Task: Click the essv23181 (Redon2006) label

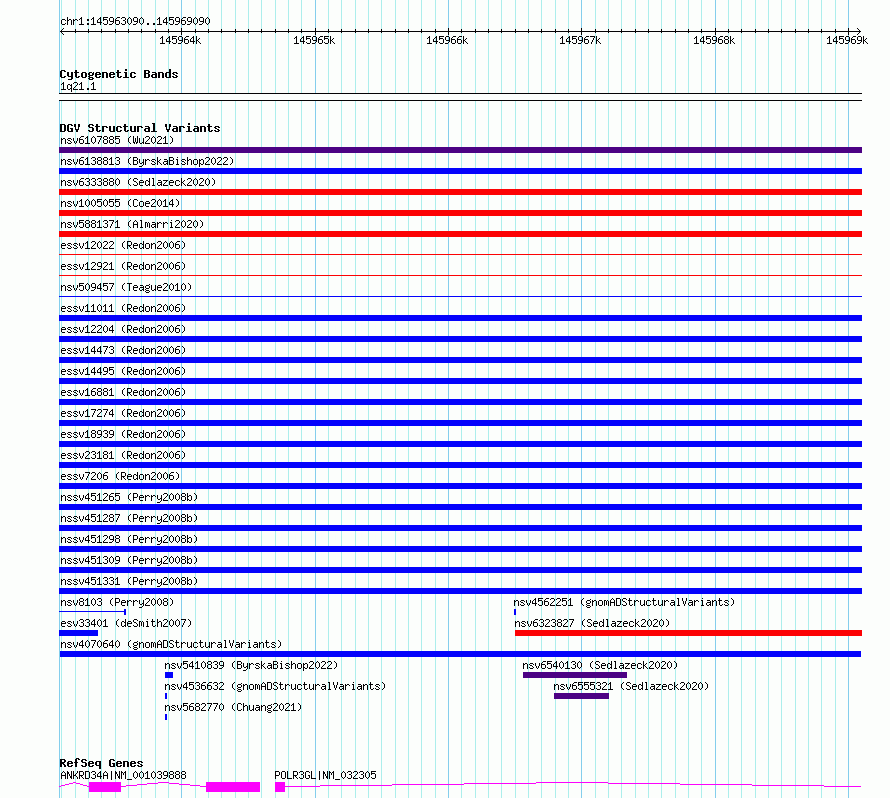Action: [x=123, y=455]
